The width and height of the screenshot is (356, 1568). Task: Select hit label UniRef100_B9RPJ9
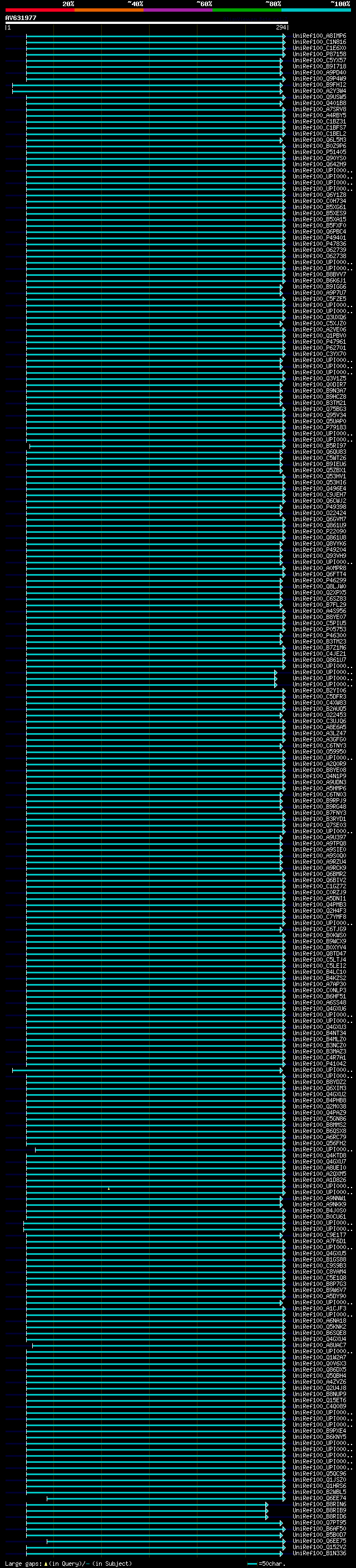tap(319, 800)
